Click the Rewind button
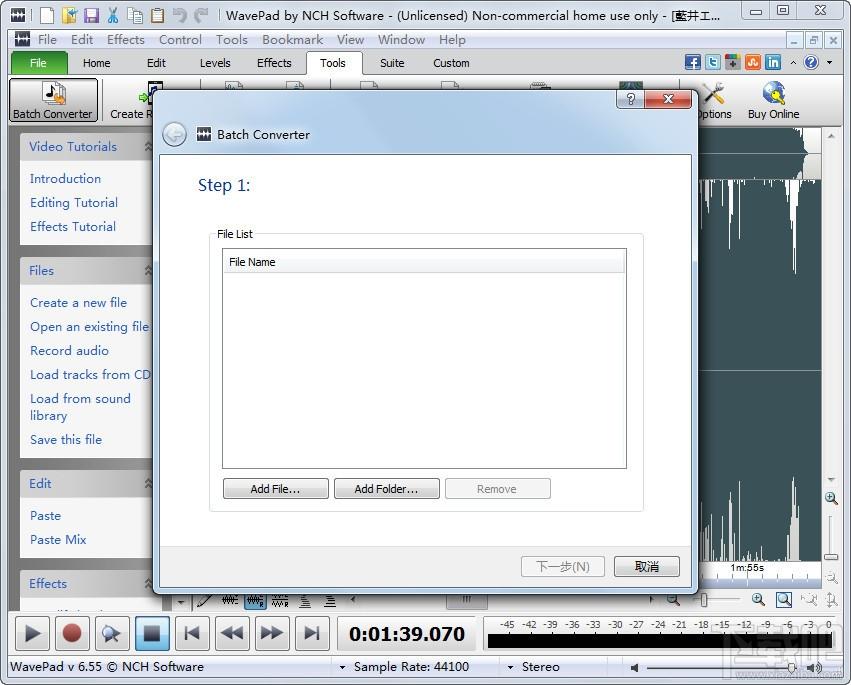Image resolution: width=851 pixels, height=685 pixels. point(232,633)
